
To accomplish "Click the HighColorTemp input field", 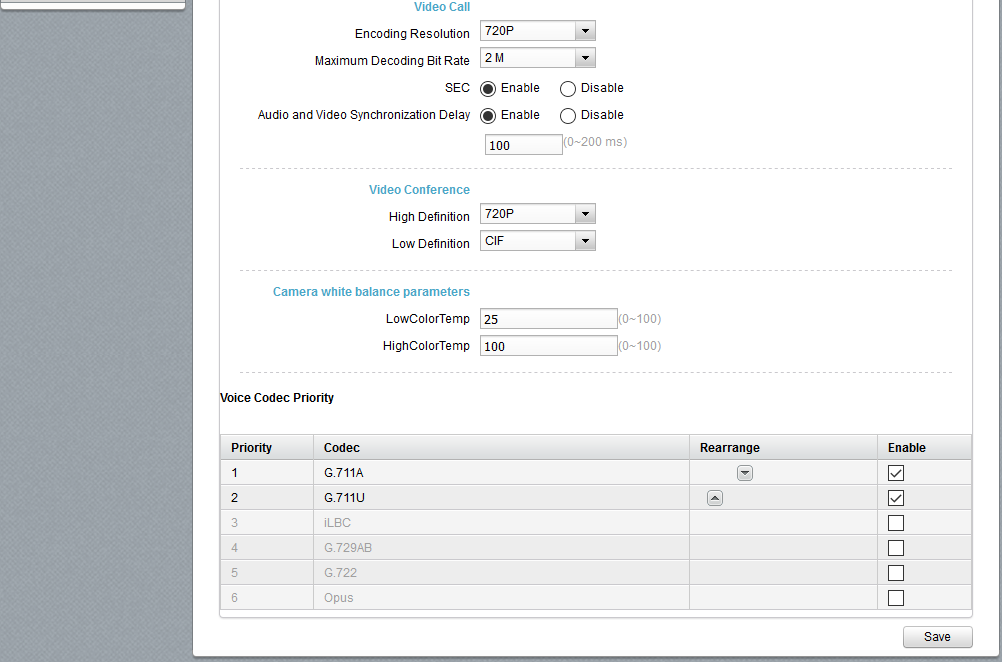I will click(x=548, y=346).
